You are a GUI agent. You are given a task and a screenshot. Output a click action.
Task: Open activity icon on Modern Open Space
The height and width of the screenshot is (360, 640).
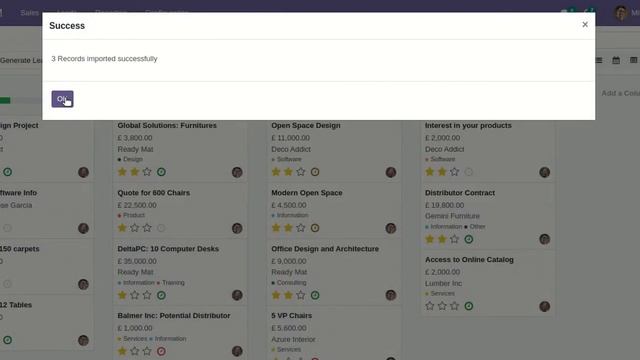coord(315,228)
